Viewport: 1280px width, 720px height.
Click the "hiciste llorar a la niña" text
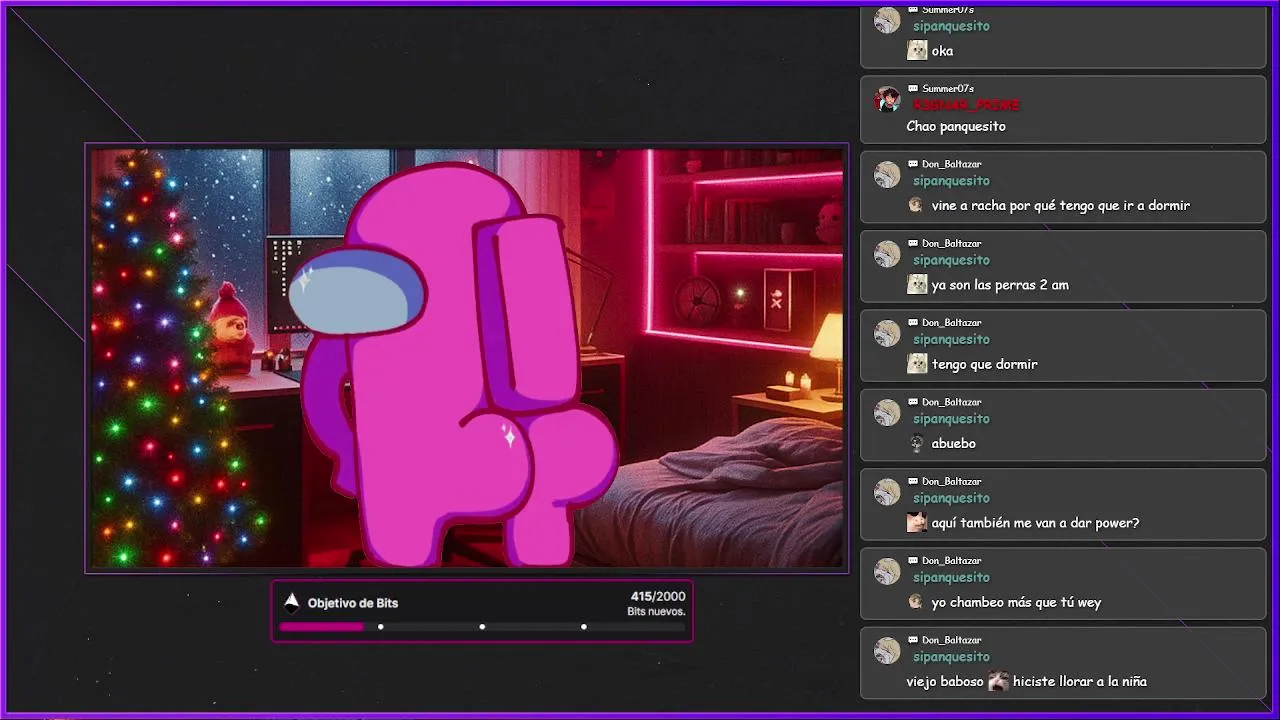click(x=1080, y=682)
